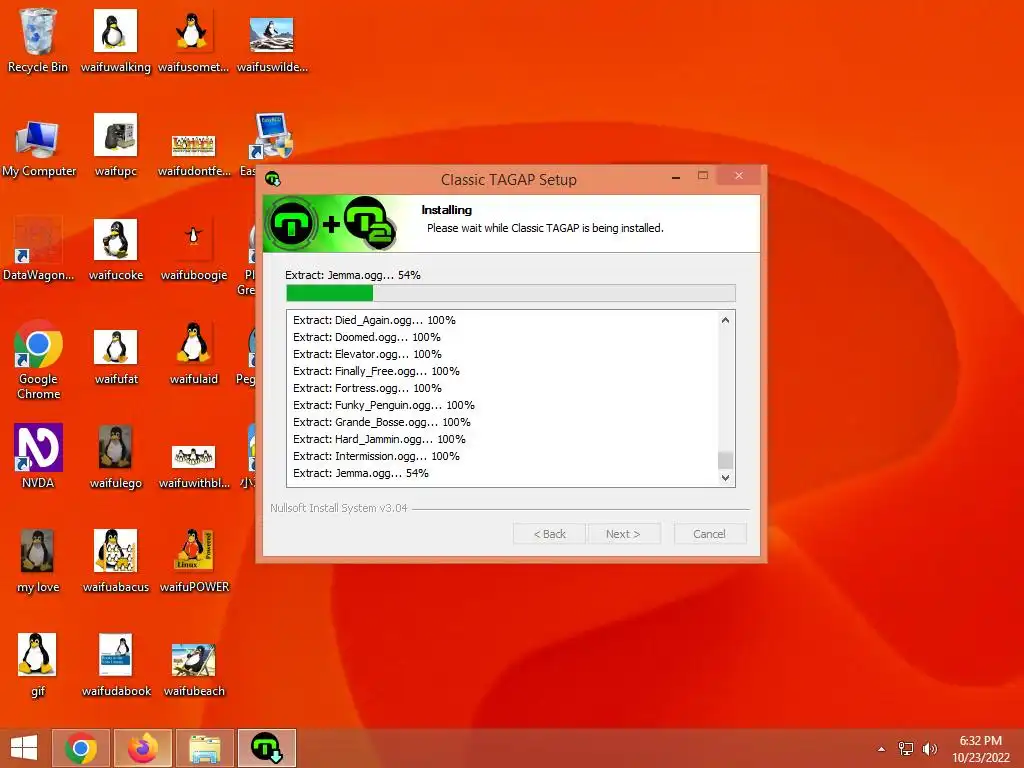Open the volume tray icon
Image resolution: width=1024 pixels, height=768 pixels.
[x=929, y=749]
